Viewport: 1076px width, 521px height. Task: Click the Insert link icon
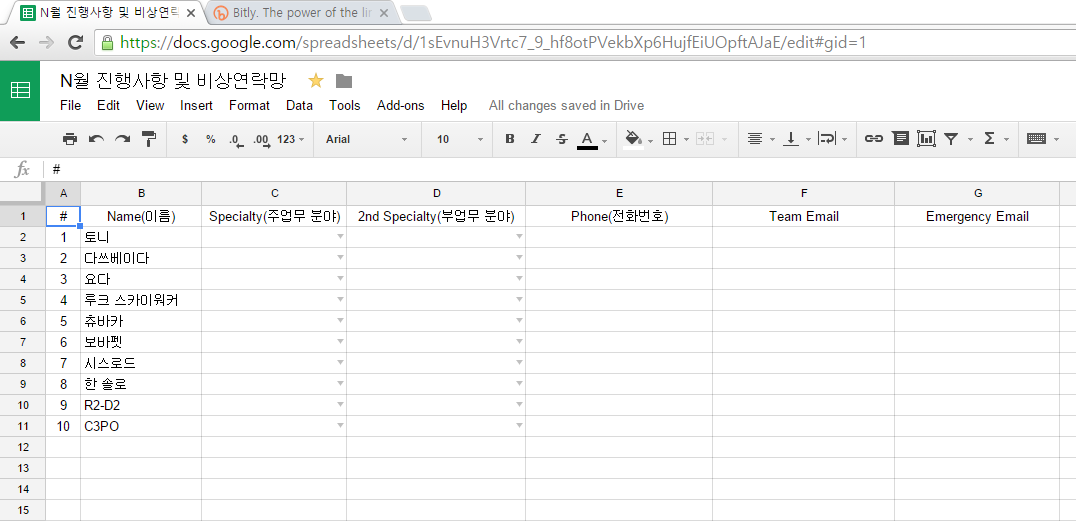(x=873, y=139)
